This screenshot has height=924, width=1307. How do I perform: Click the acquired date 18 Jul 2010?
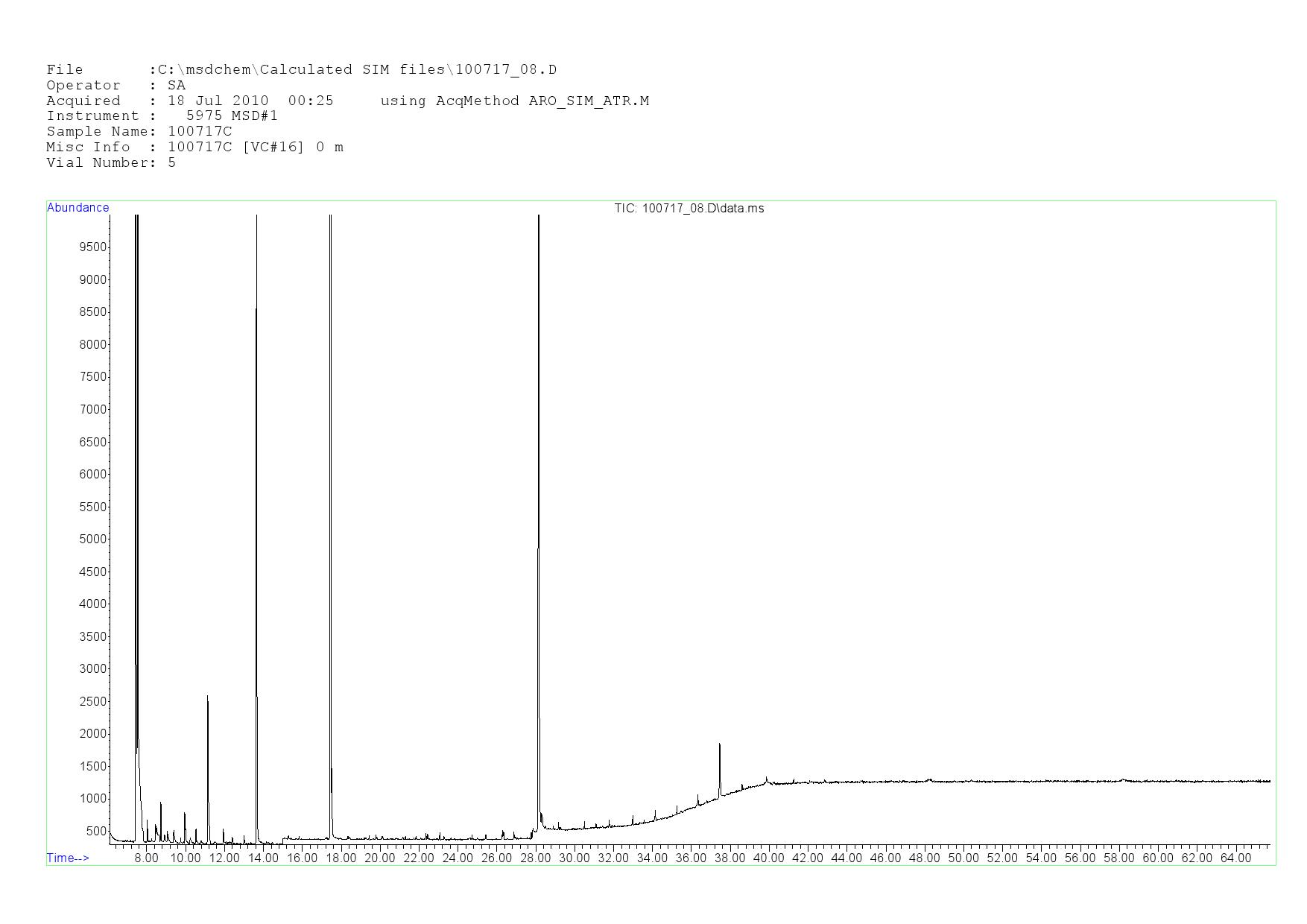pos(218,101)
